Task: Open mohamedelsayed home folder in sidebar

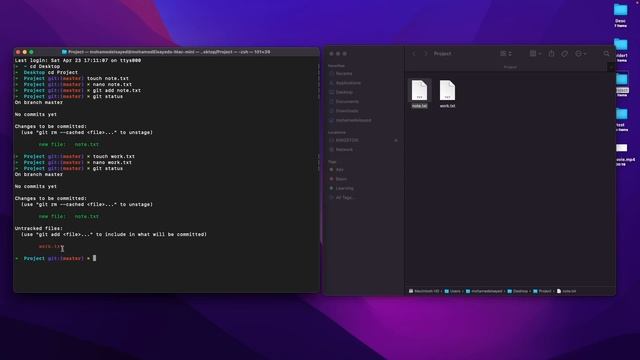Action: 353,120
